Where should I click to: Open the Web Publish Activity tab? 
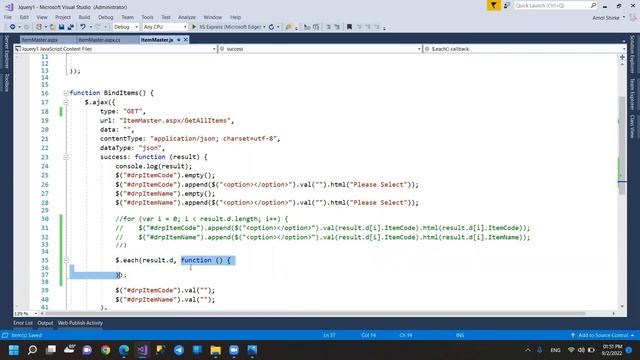coord(80,323)
